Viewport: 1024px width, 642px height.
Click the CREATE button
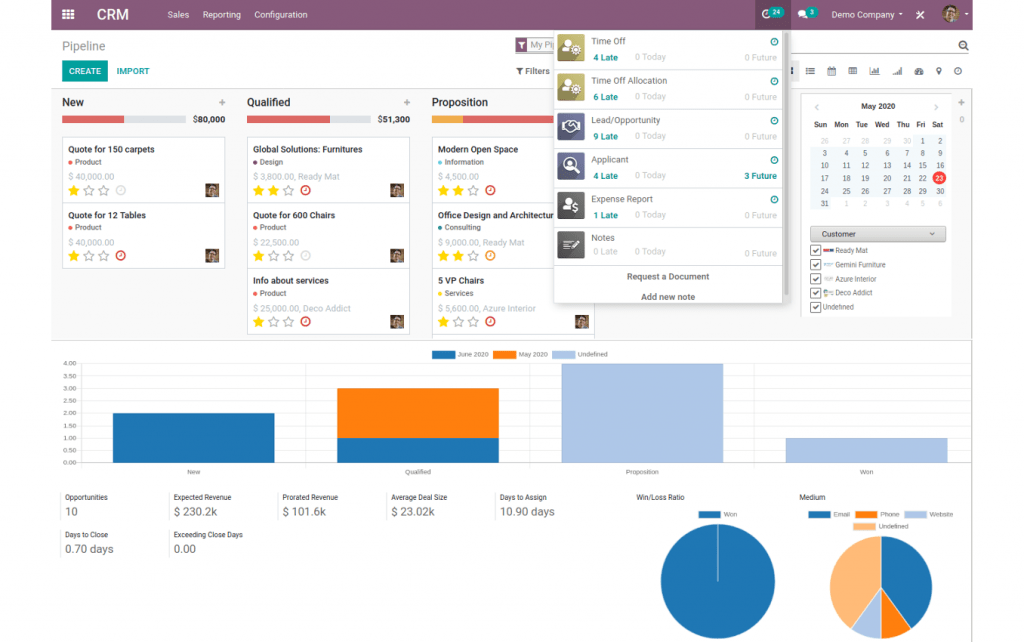point(84,71)
